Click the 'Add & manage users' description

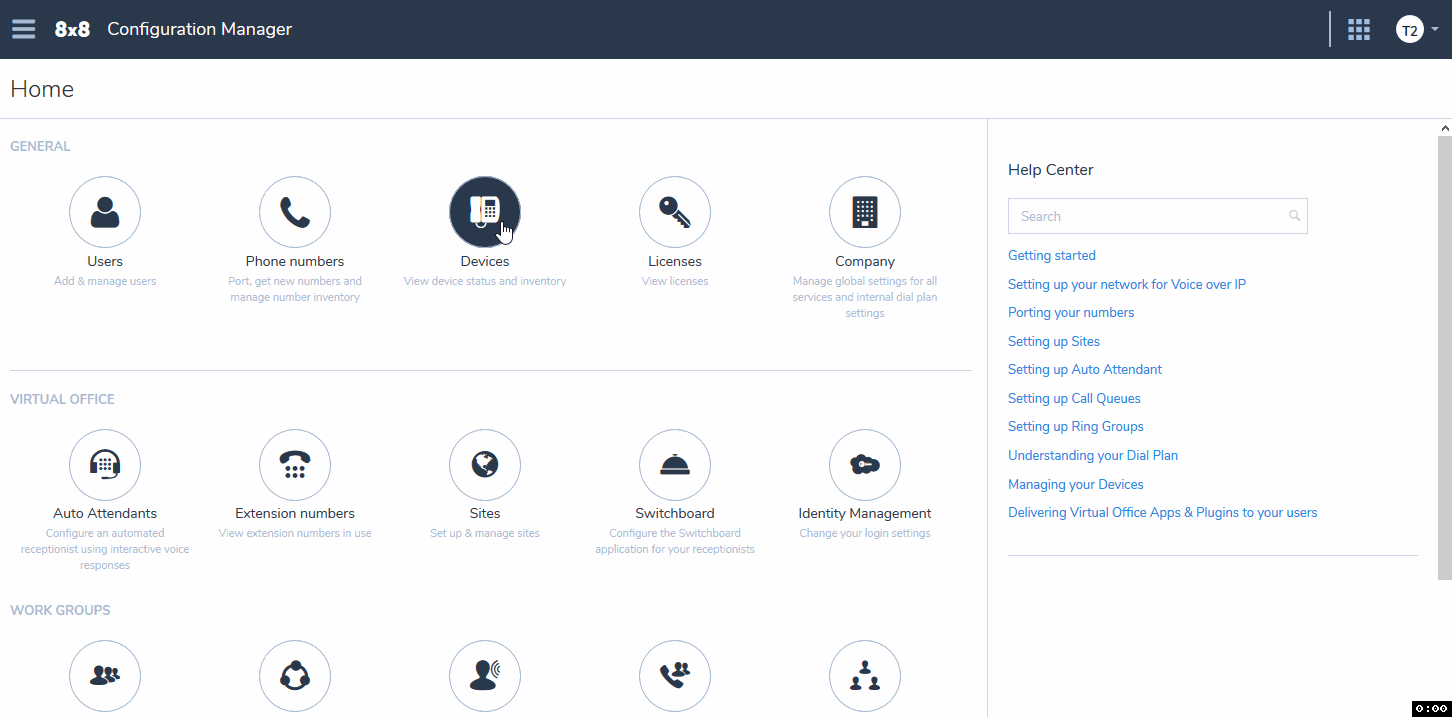tap(105, 281)
